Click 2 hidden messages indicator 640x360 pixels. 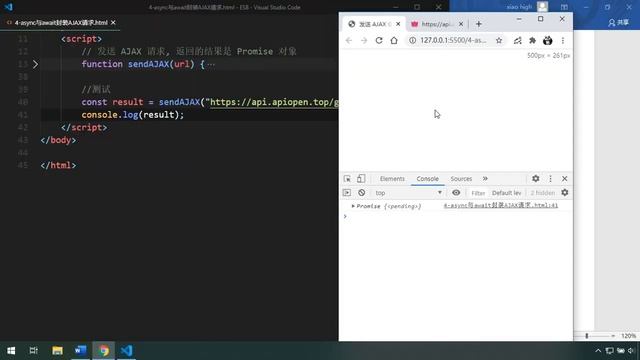click(x=542, y=193)
